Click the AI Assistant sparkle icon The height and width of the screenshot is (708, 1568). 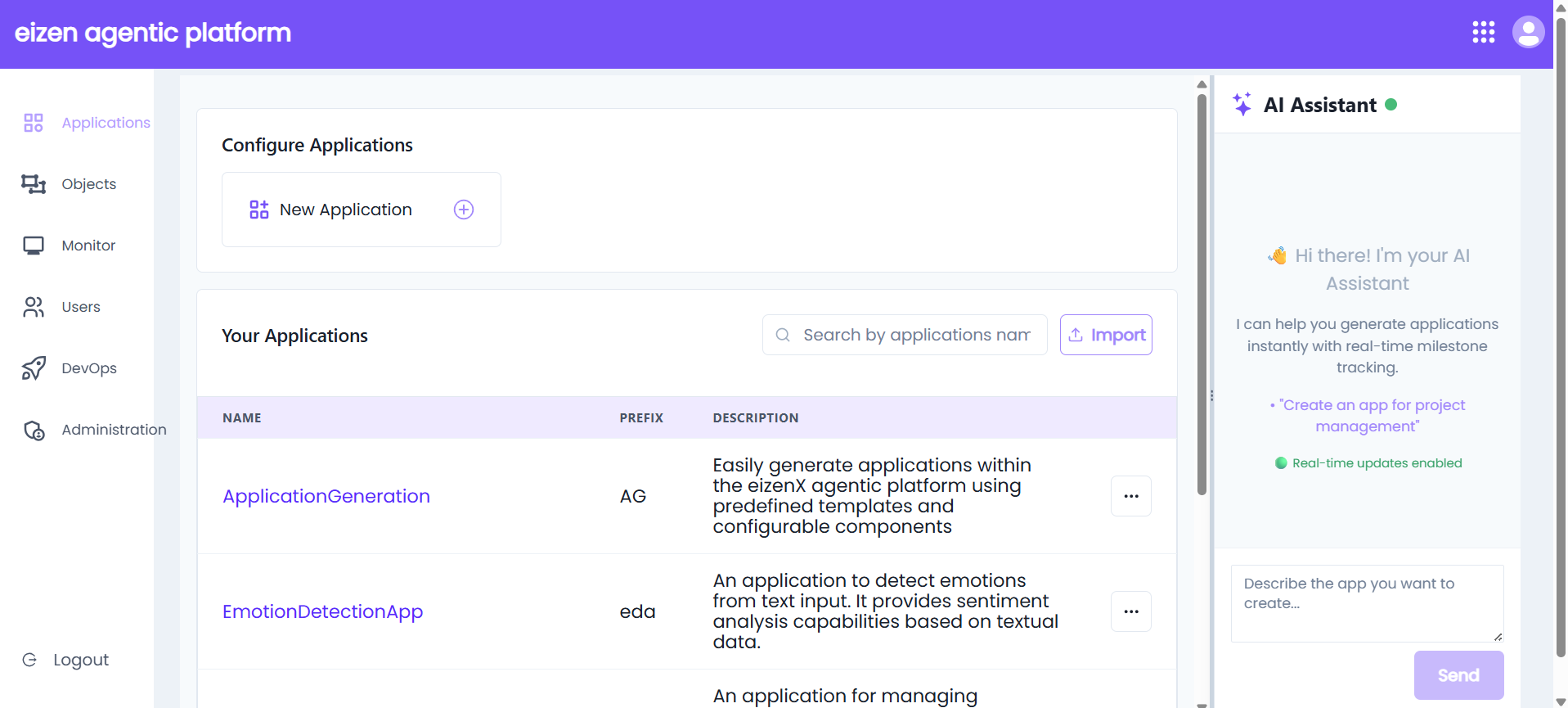click(1242, 104)
